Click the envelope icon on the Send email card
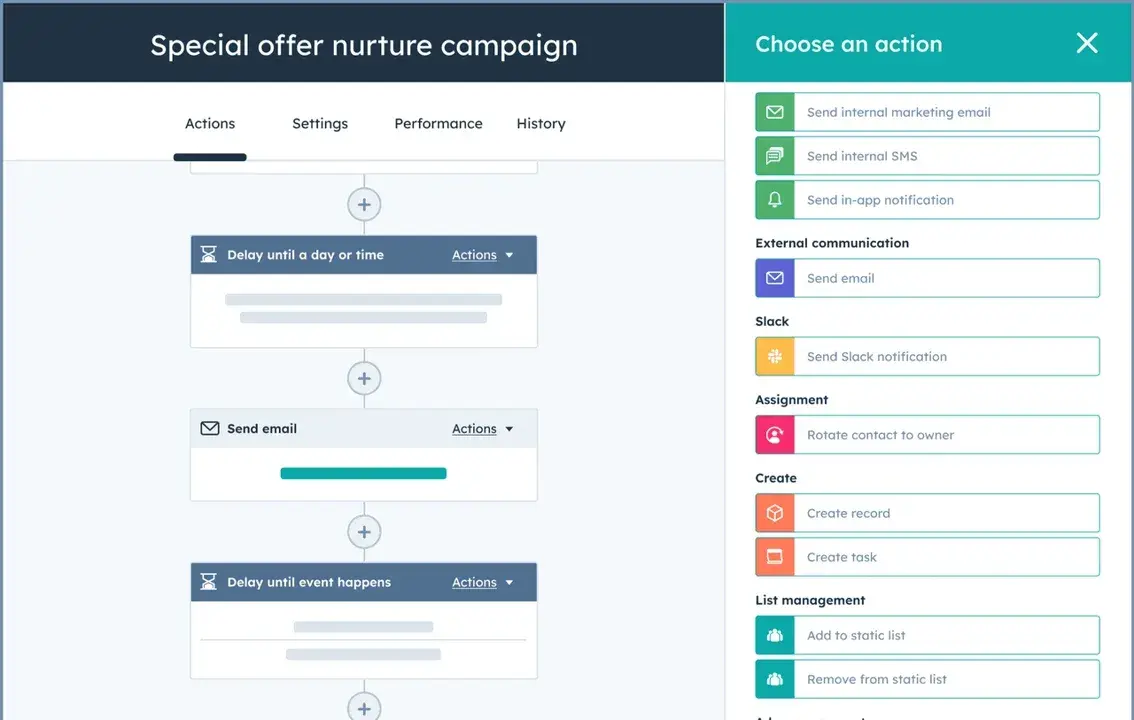 (x=209, y=428)
